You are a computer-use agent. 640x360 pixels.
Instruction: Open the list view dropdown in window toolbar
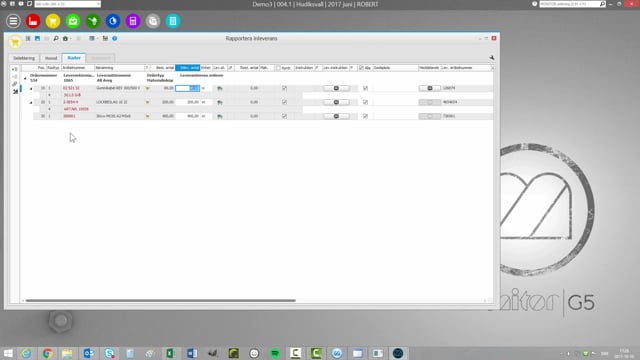(x=97, y=38)
